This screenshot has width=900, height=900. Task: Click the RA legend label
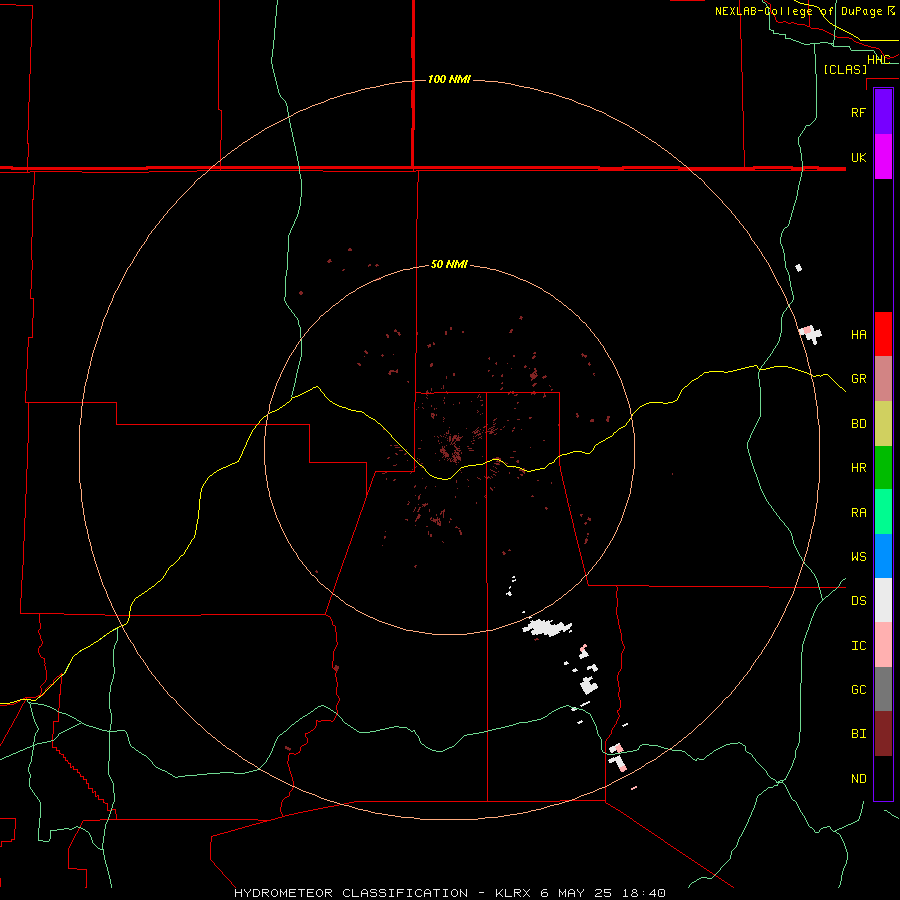[858, 513]
